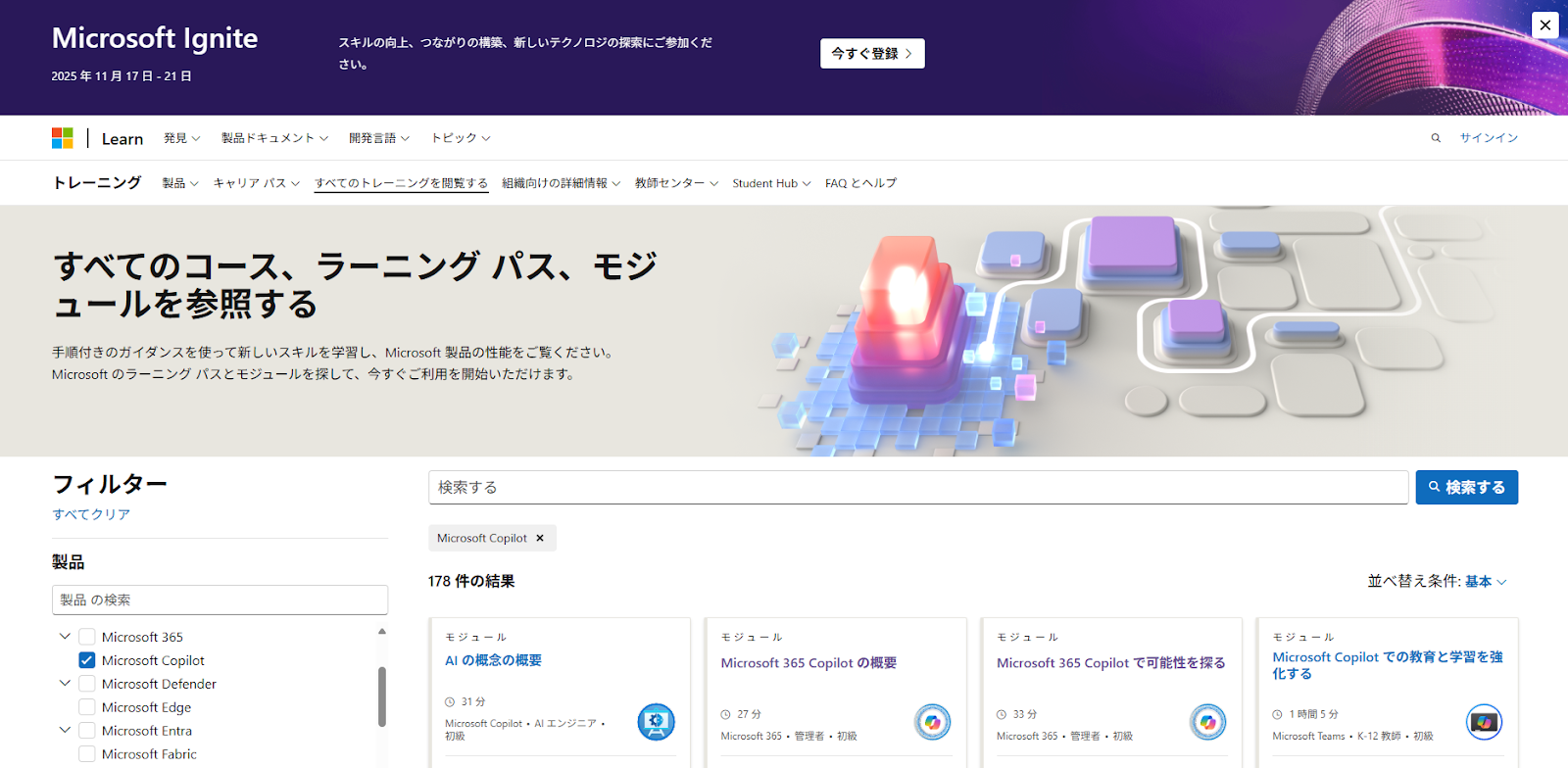Click 今すぐ登録 button in Ignite banner
Screen dimensions: 1568x768
[x=872, y=54]
